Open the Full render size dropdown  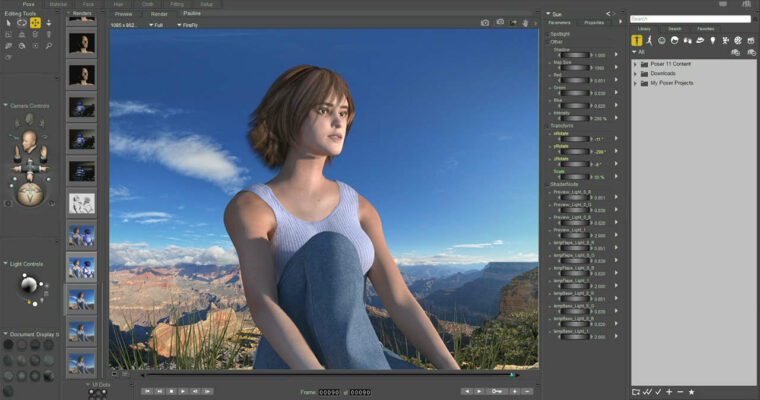click(156, 25)
